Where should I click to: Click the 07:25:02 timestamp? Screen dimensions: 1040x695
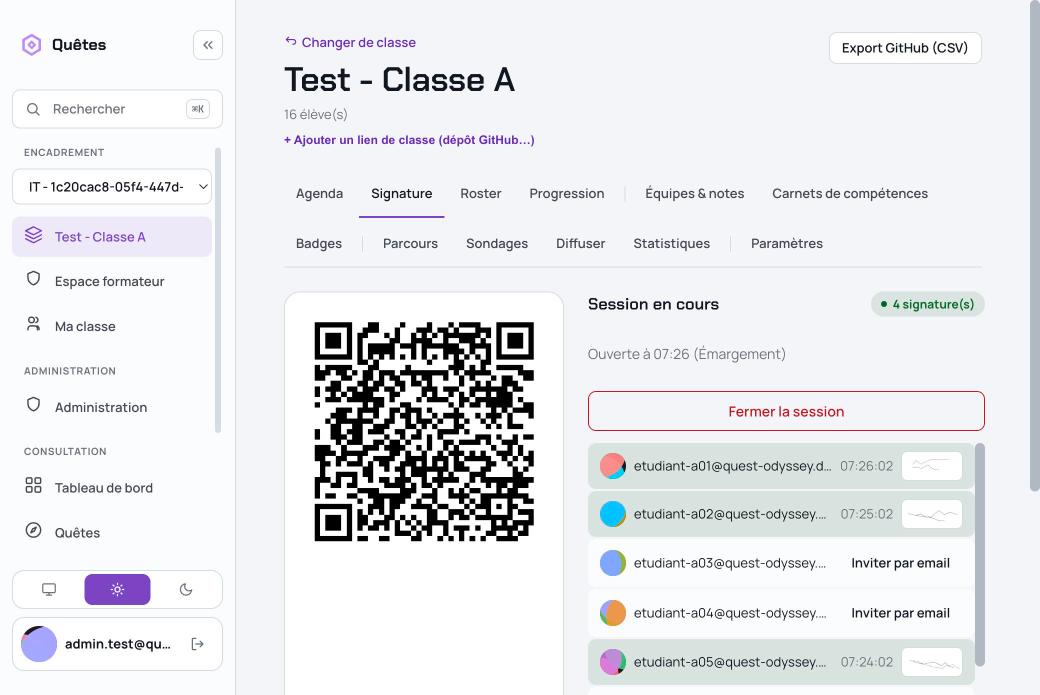click(866, 514)
